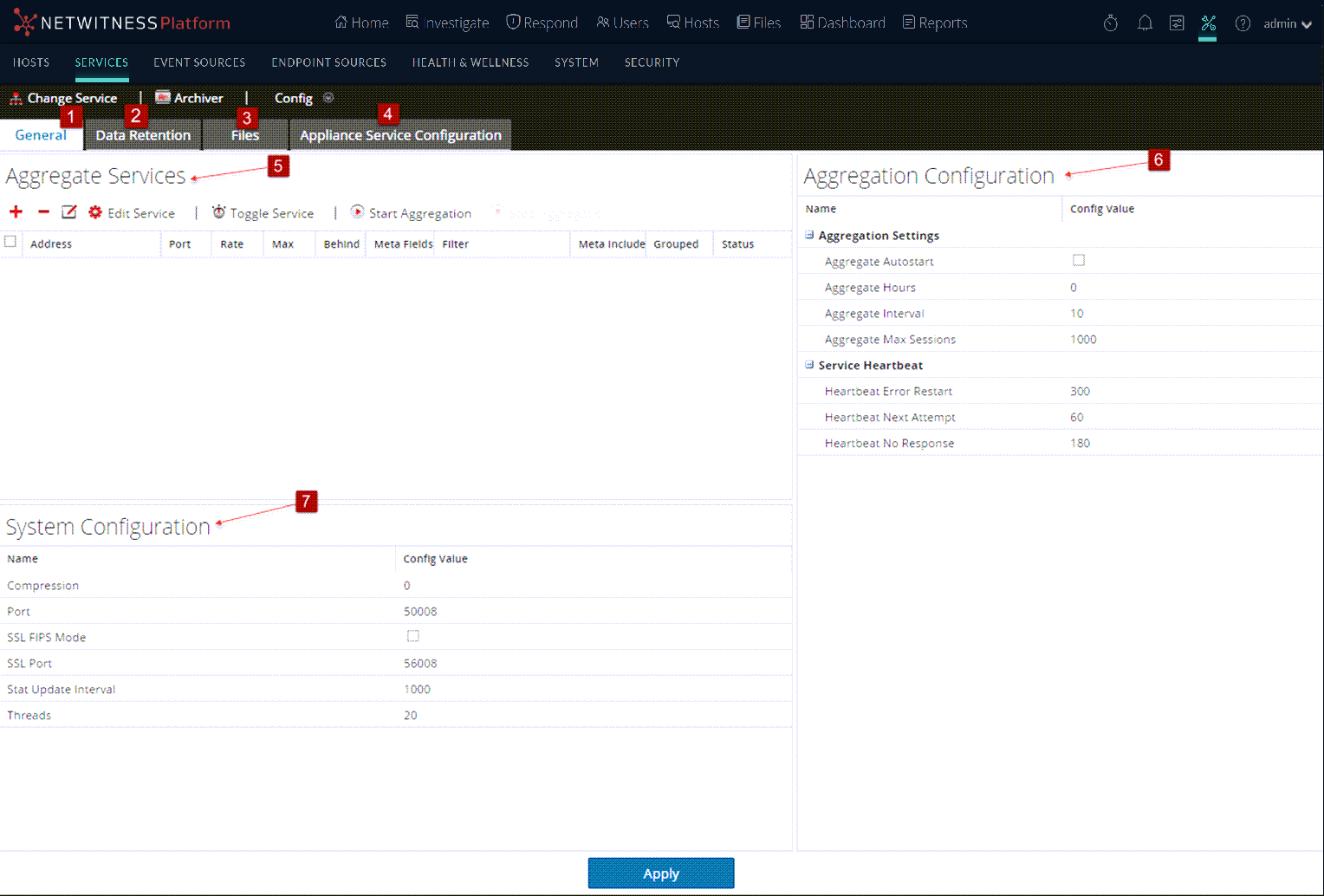Click the Aggregate Interval value field
This screenshot has width=1324, height=896.
pyautogui.click(x=1077, y=314)
